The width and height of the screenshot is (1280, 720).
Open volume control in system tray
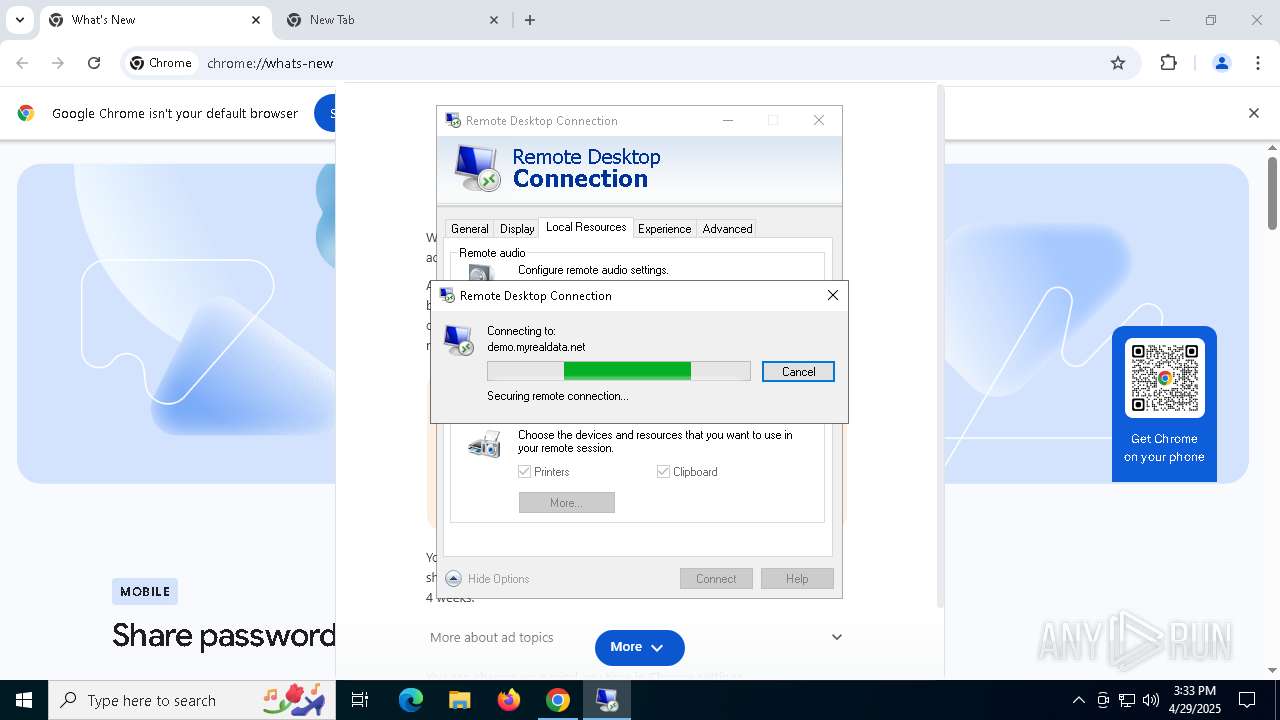click(1151, 700)
